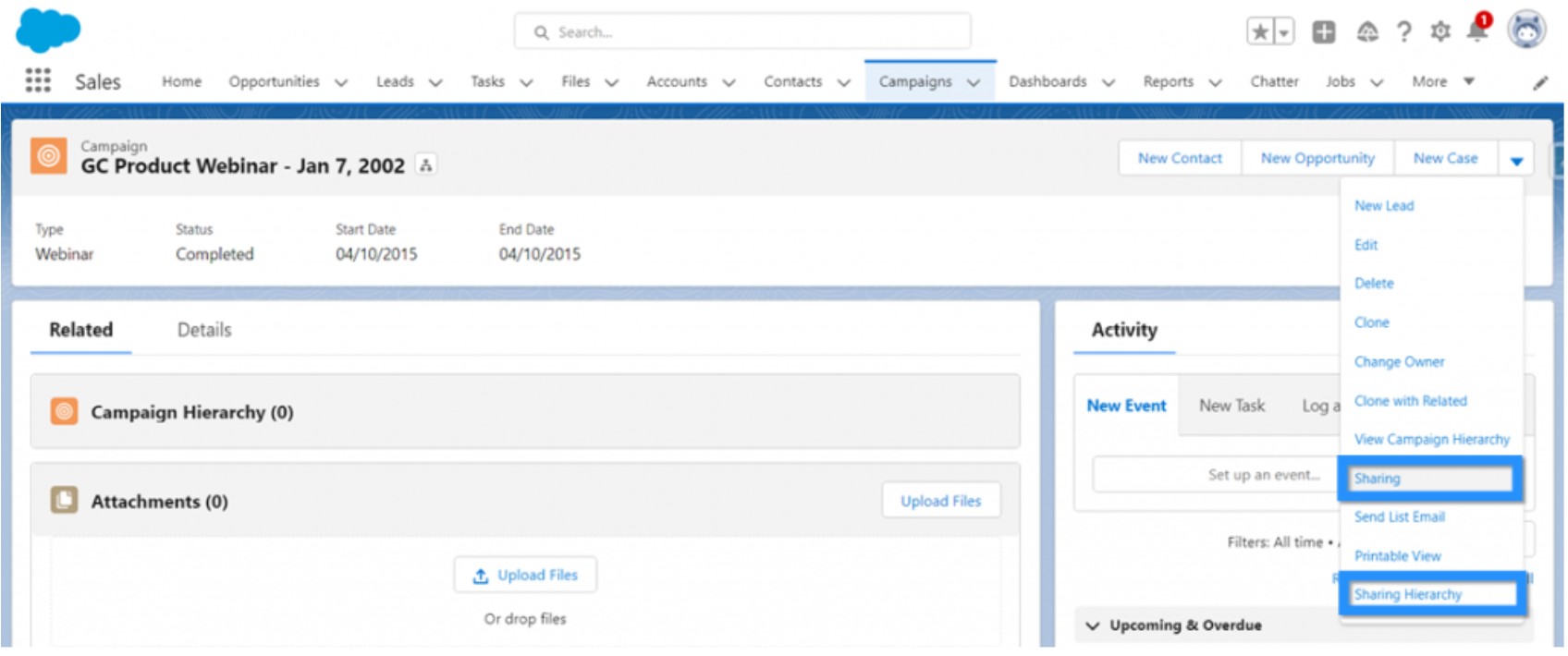Viewport: 1568px width, 656px height.
Task: Switch to the Related tab
Action: (x=80, y=330)
